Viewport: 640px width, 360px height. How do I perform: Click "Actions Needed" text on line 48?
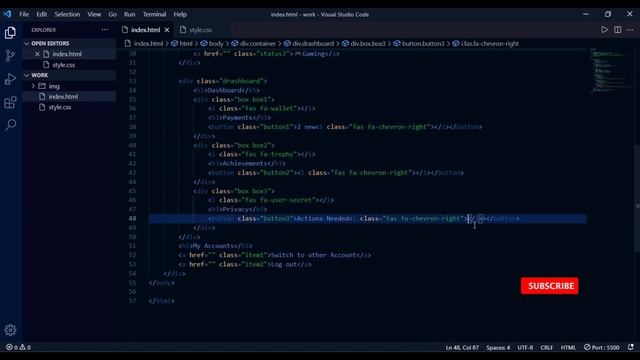coord(323,218)
